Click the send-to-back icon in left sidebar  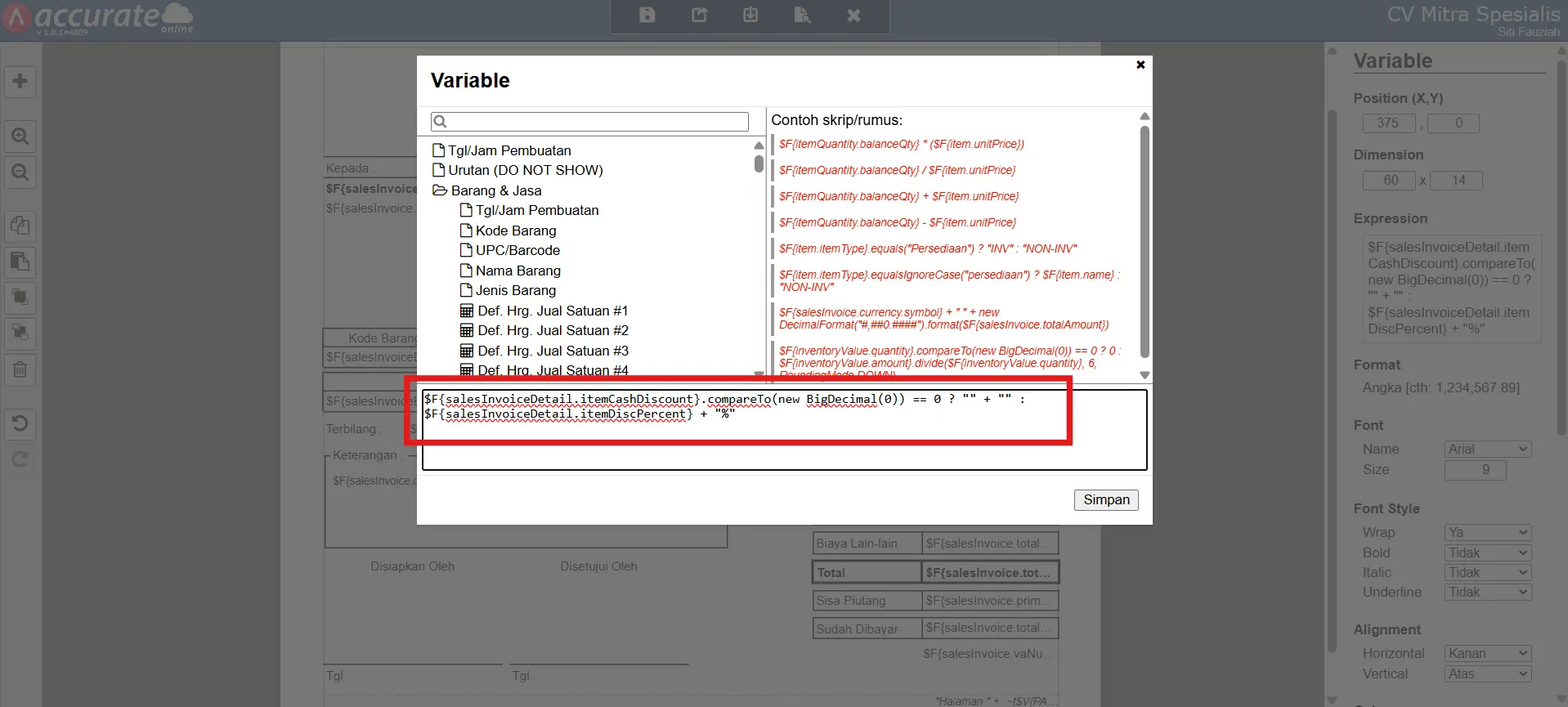20,333
